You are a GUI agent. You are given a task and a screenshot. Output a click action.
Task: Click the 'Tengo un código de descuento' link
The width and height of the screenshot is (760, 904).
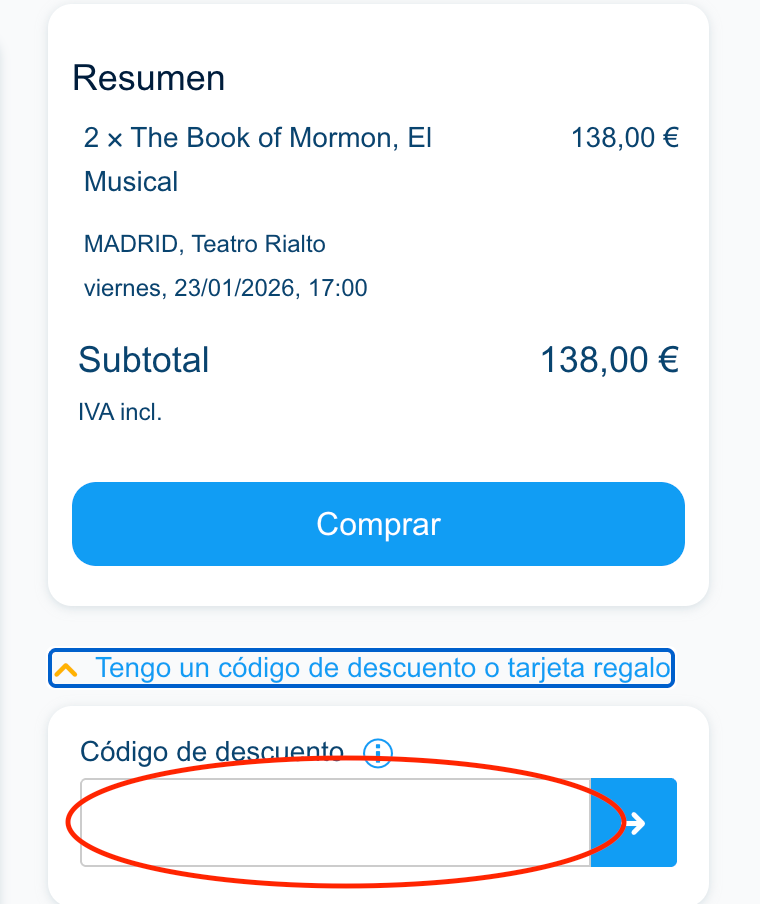[x=382, y=668]
